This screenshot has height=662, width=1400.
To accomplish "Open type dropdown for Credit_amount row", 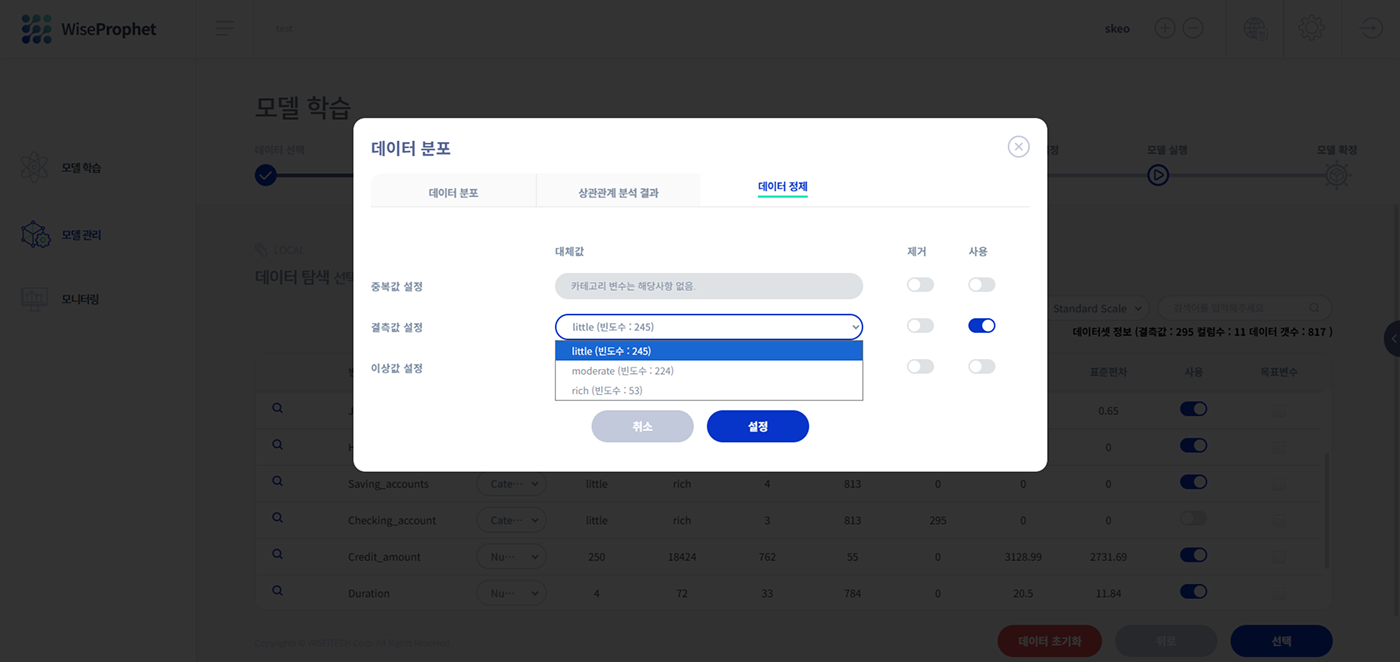I will coord(511,557).
